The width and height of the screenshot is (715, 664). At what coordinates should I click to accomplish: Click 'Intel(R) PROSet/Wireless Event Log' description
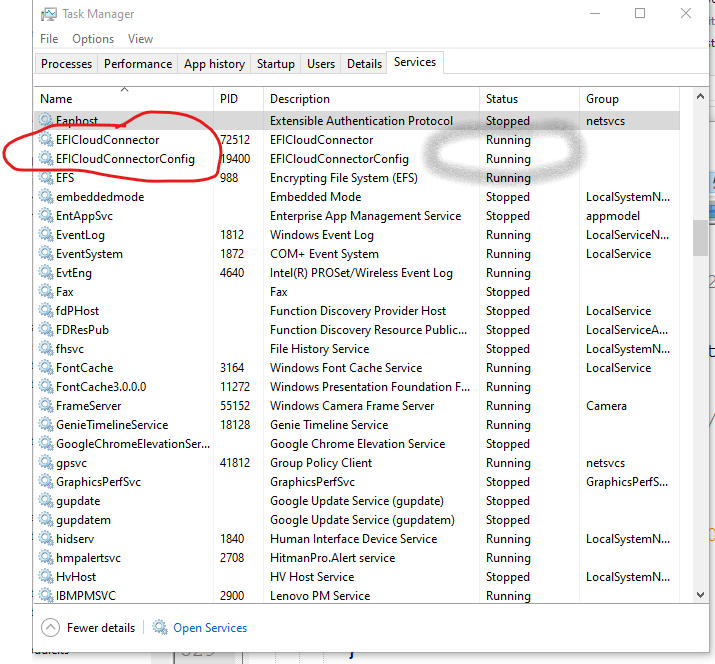361,273
